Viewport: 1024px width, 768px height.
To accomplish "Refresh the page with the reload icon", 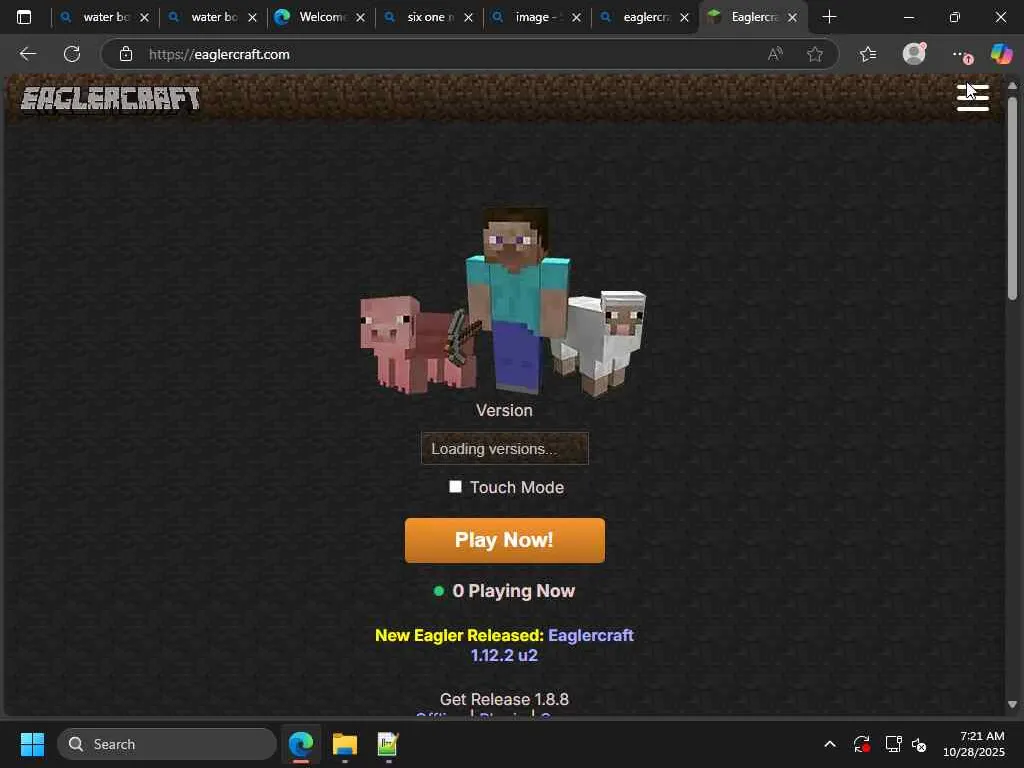I will (72, 54).
